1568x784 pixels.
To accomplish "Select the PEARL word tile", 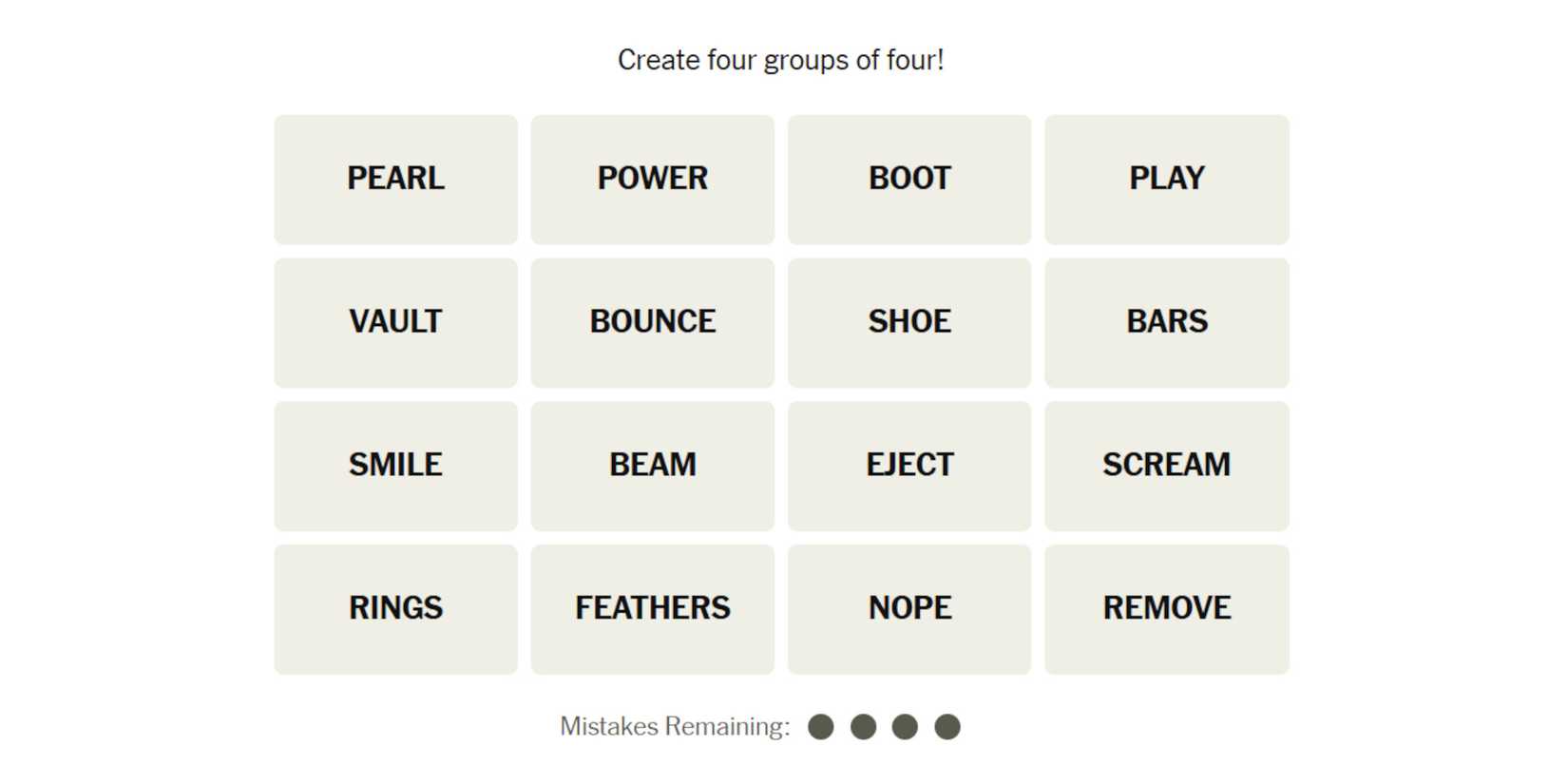I will pyautogui.click(x=395, y=179).
